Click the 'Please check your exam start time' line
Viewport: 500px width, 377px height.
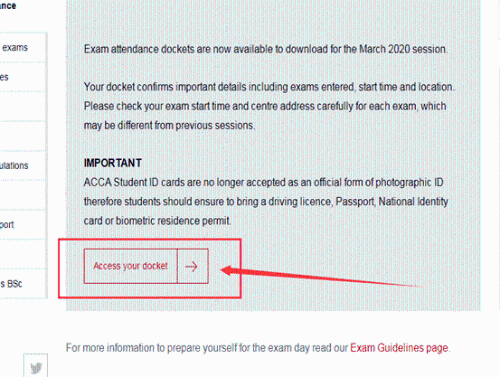[x=265, y=106]
